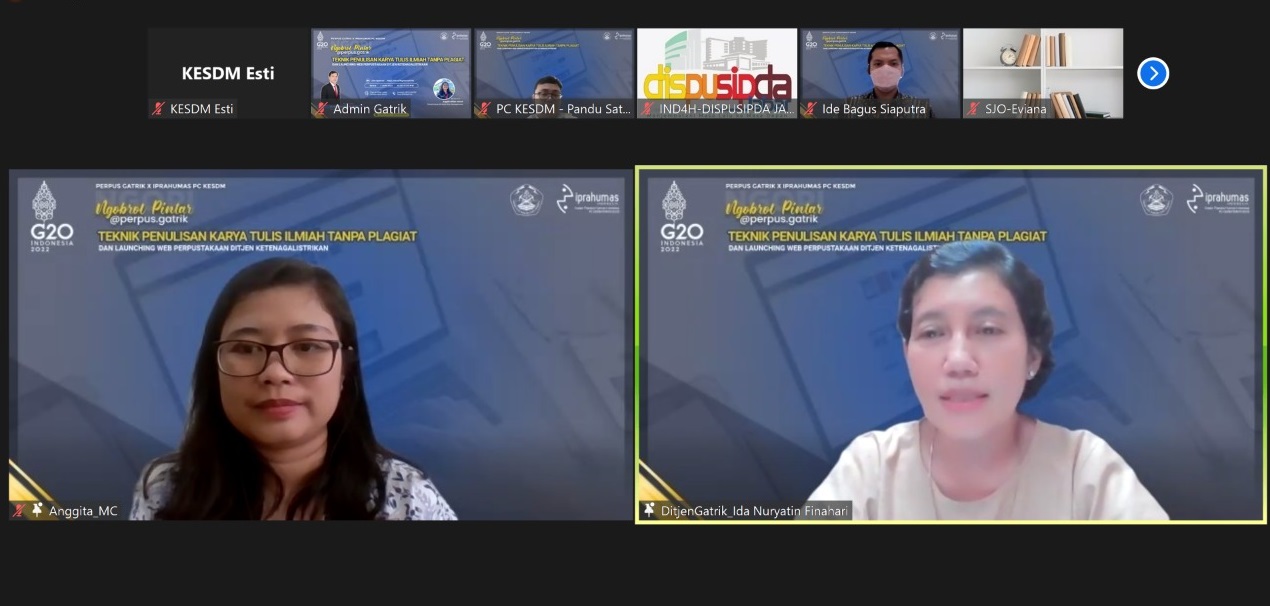This screenshot has width=1270, height=606.
Task: Click Ide Bagus Siaputra's muted mic icon
Action: coord(810,109)
